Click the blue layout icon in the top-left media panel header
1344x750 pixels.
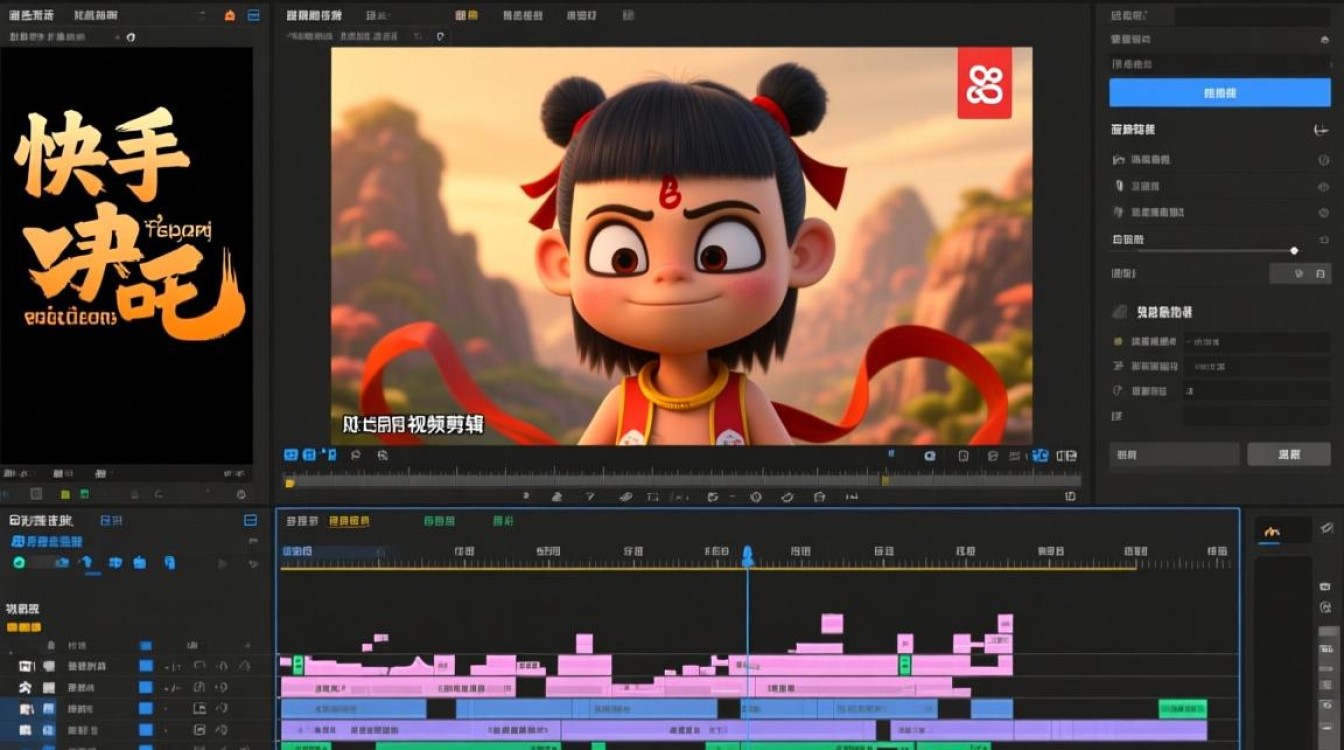pyautogui.click(x=254, y=15)
